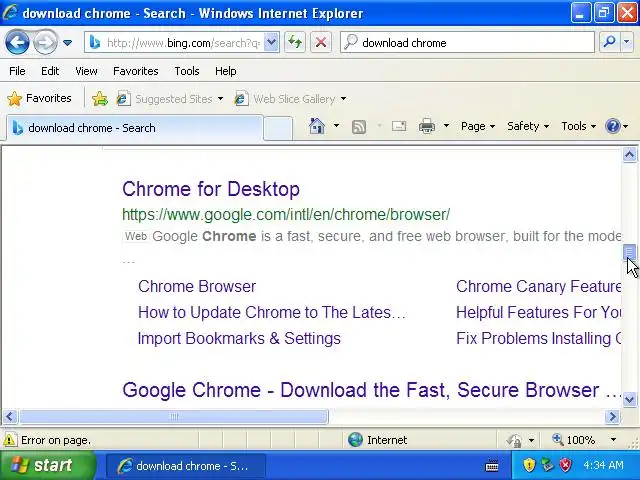The height and width of the screenshot is (480, 640).
Task: Click the search magnifier button on right
Action: coord(609,42)
